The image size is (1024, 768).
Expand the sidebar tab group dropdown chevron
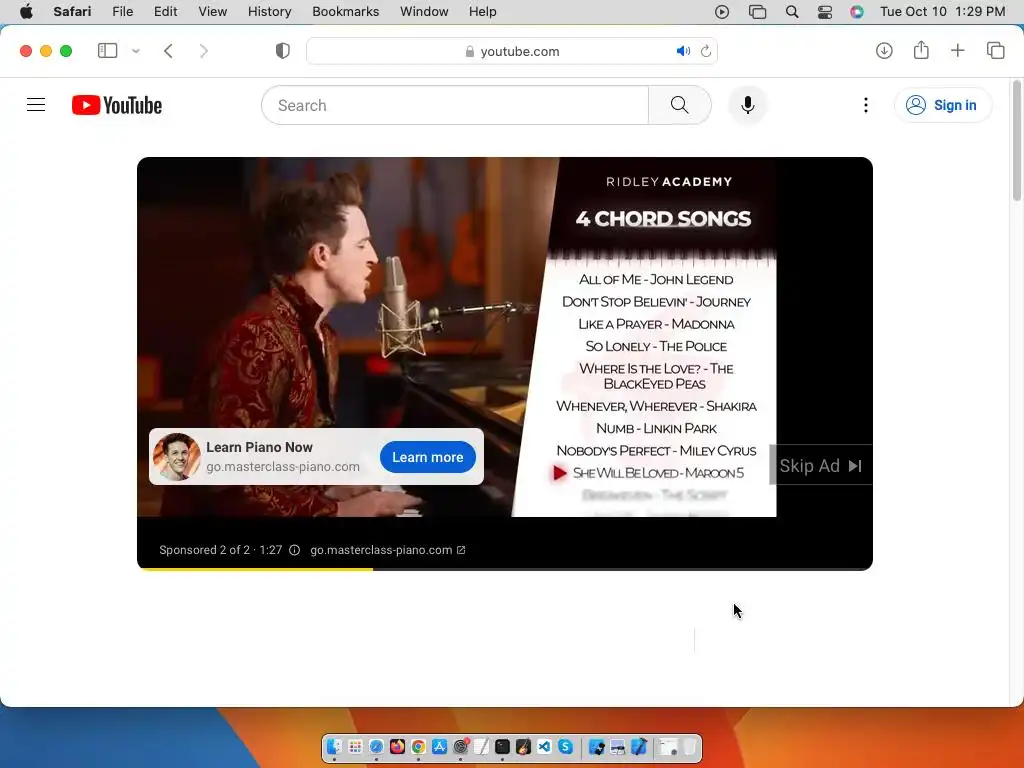(136, 51)
